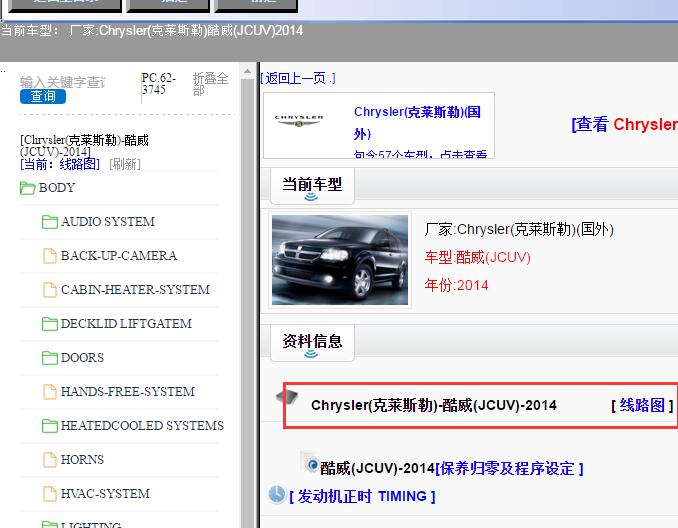Click the 年份:2014 text
The height and width of the screenshot is (528, 678).
(x=456, y=285)
